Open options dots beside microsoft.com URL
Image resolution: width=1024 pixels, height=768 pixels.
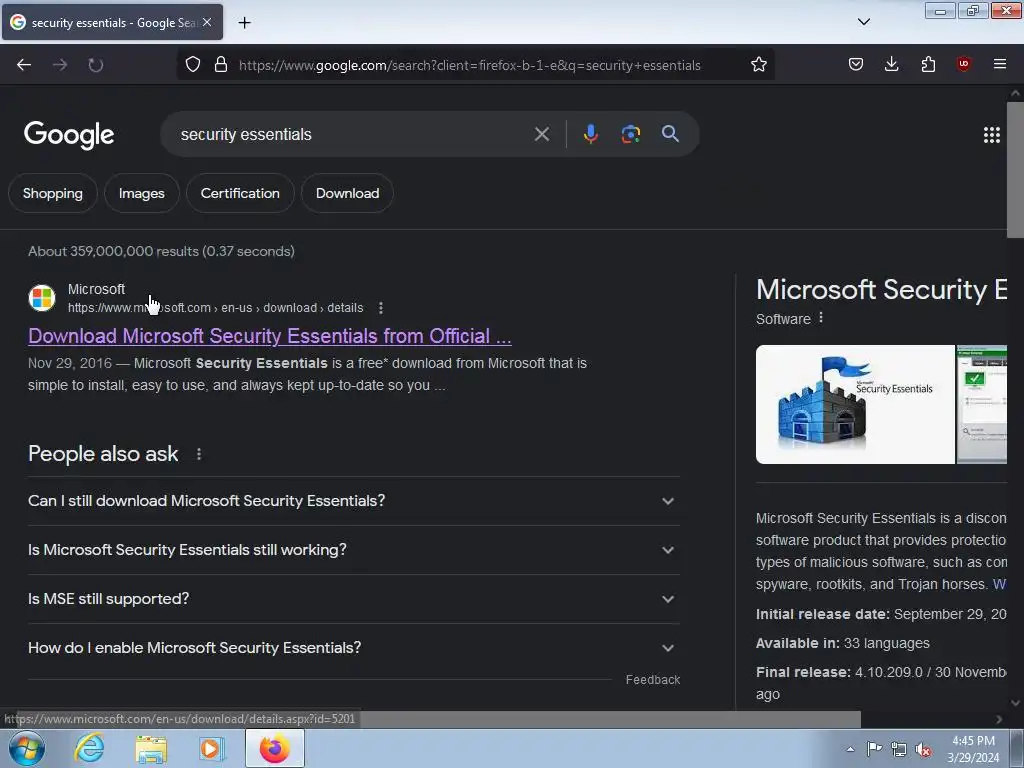pos(381,308)
